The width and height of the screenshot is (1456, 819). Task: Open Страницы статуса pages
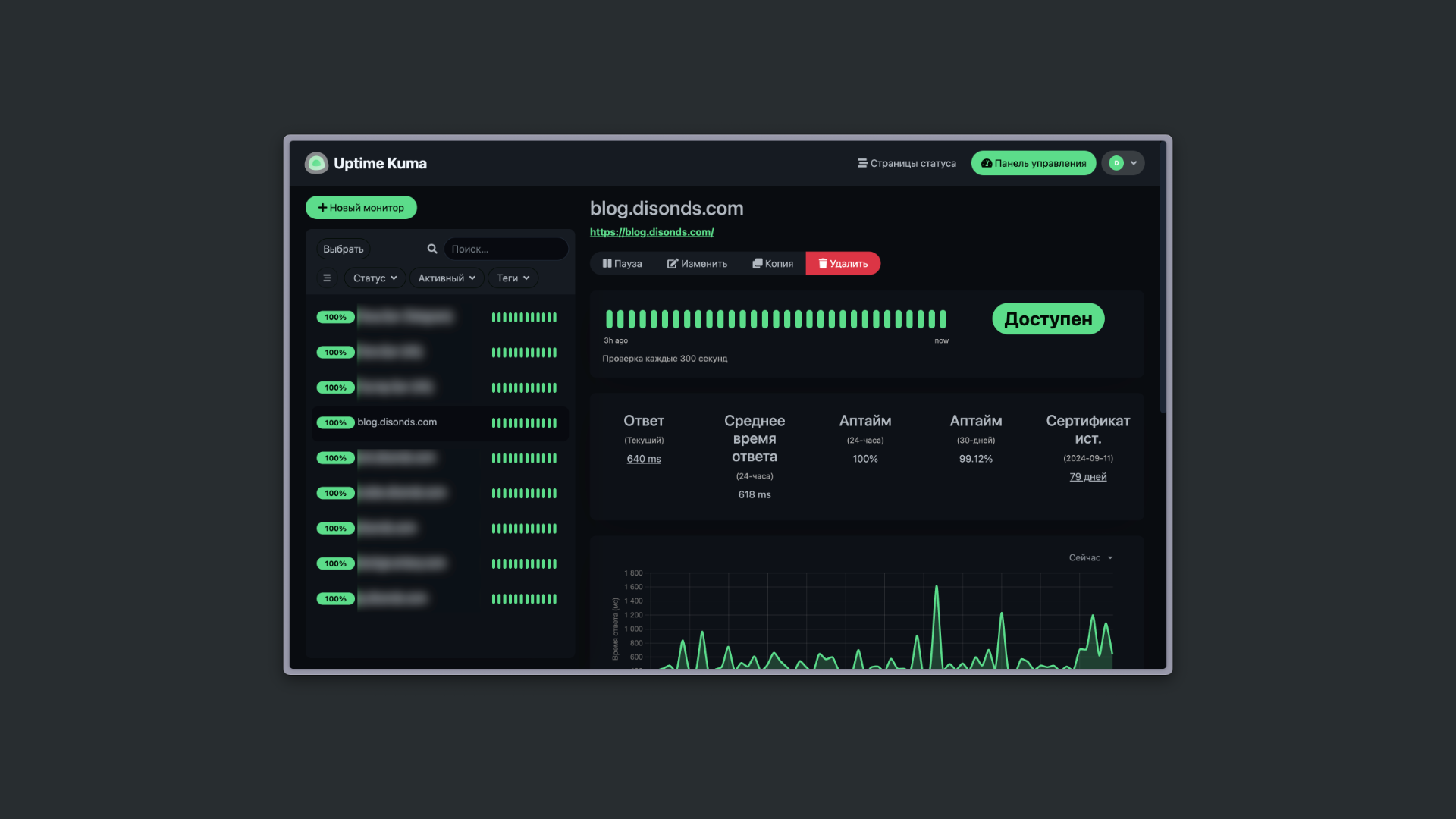907,163
